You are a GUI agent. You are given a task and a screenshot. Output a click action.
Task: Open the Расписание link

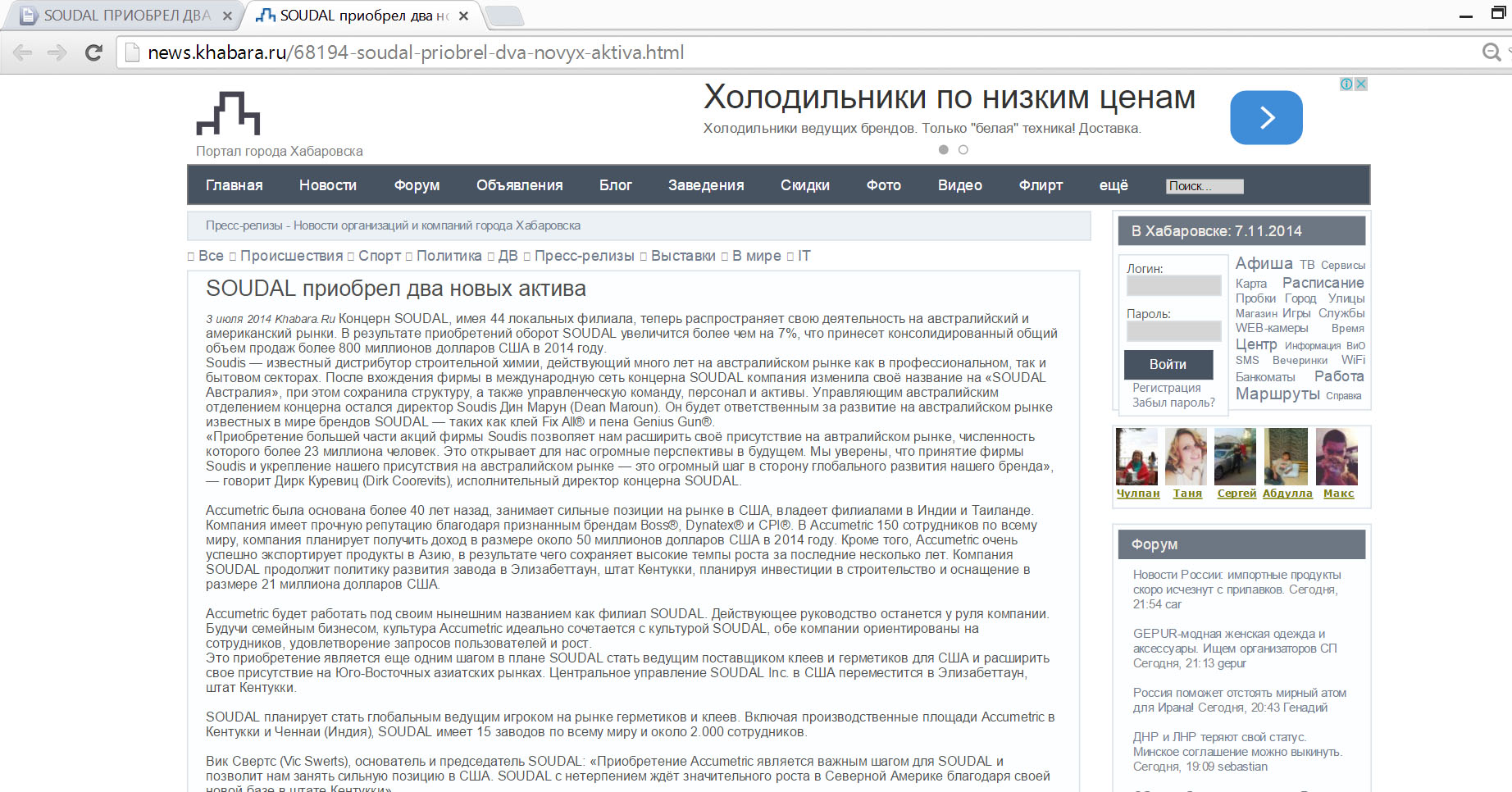click(x=1323, y=283)
